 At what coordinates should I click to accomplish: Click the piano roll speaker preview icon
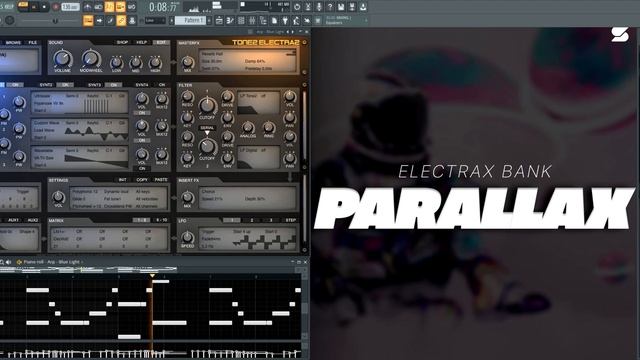(x=9, y=262)
